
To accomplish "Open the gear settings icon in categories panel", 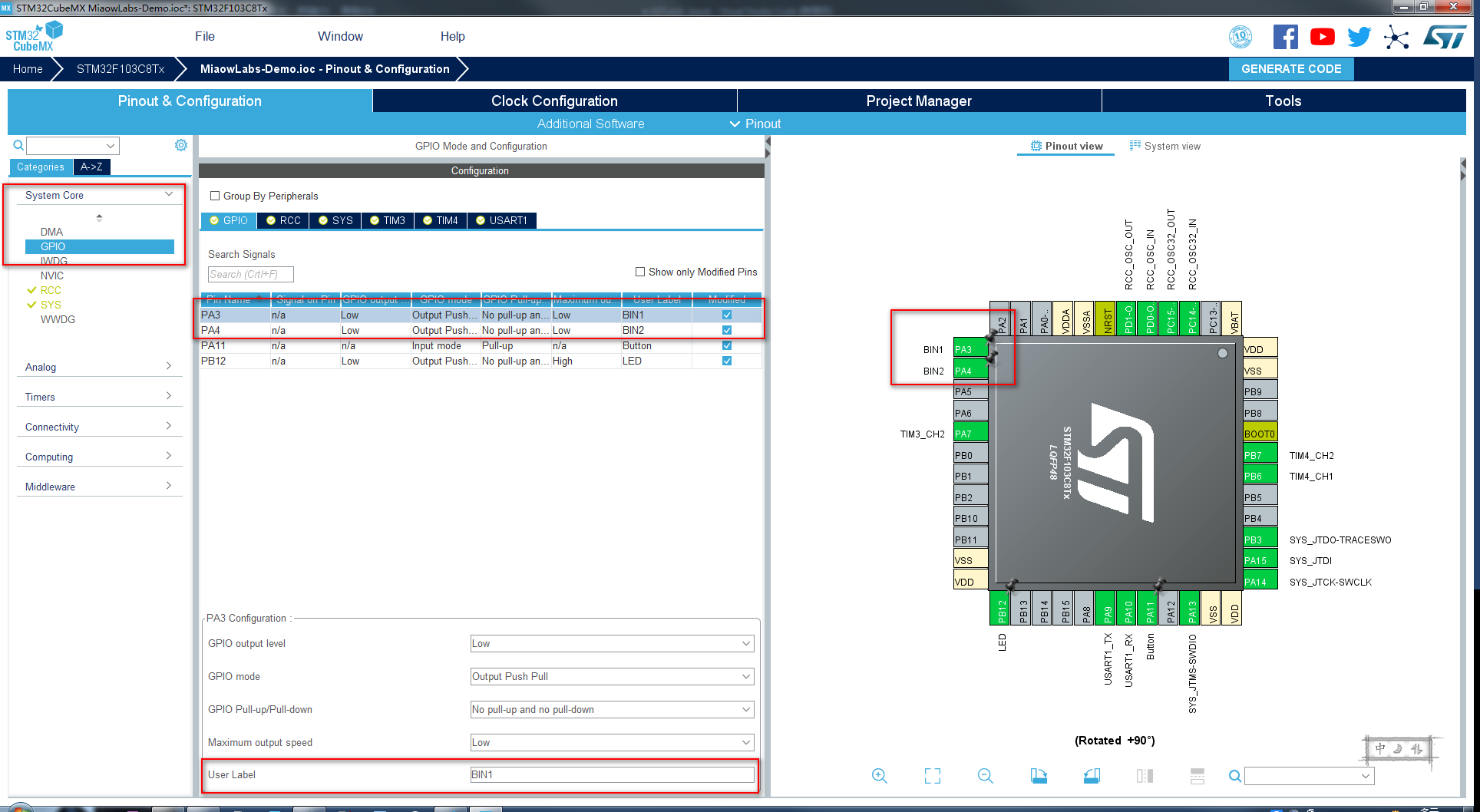I will pos(181,145).
